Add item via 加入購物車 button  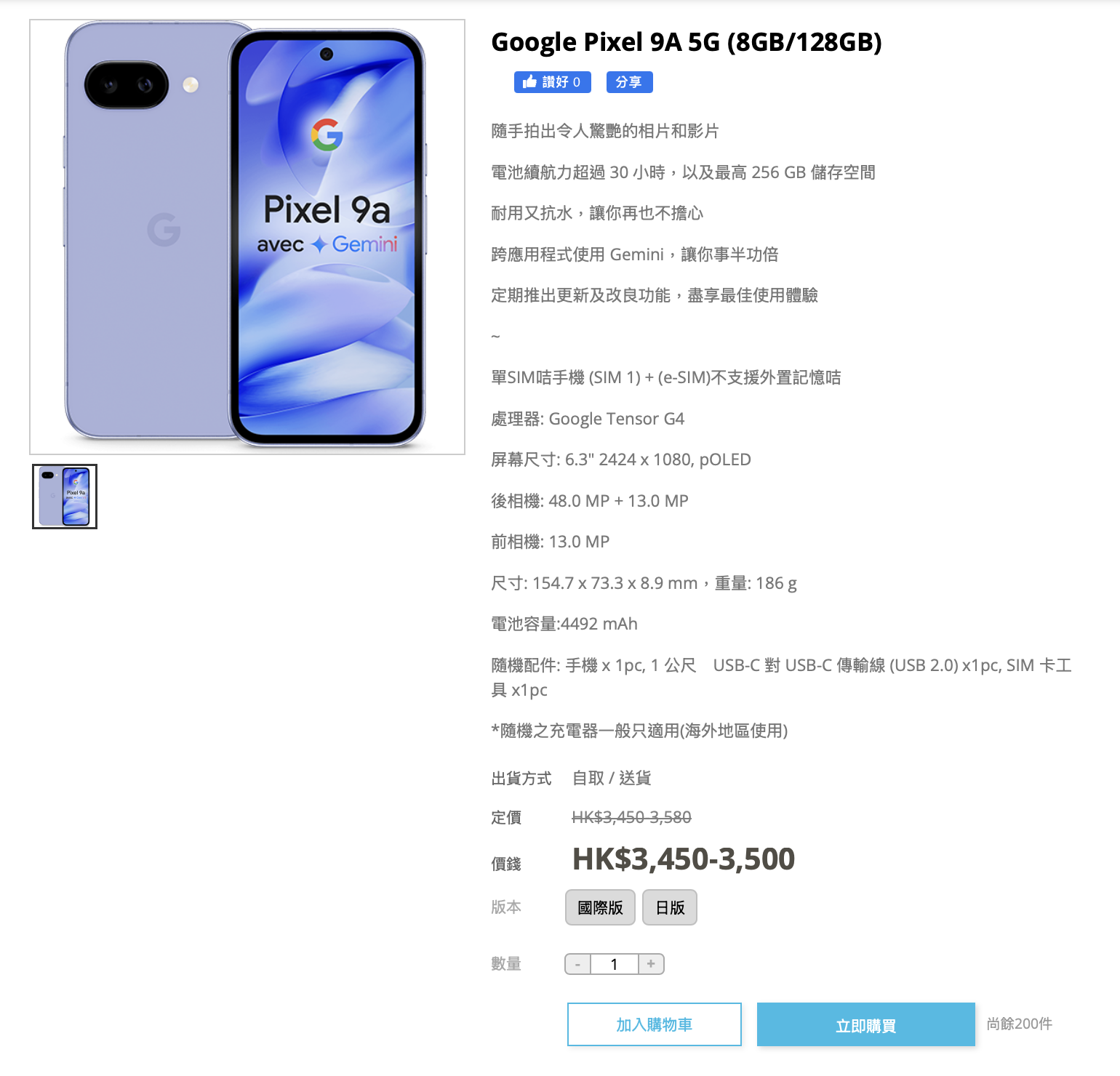point(655,1024)
